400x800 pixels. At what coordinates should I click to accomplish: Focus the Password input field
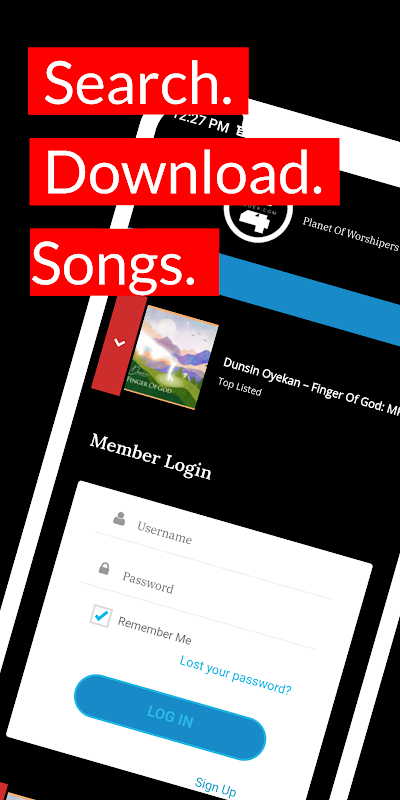coord(207,591)
